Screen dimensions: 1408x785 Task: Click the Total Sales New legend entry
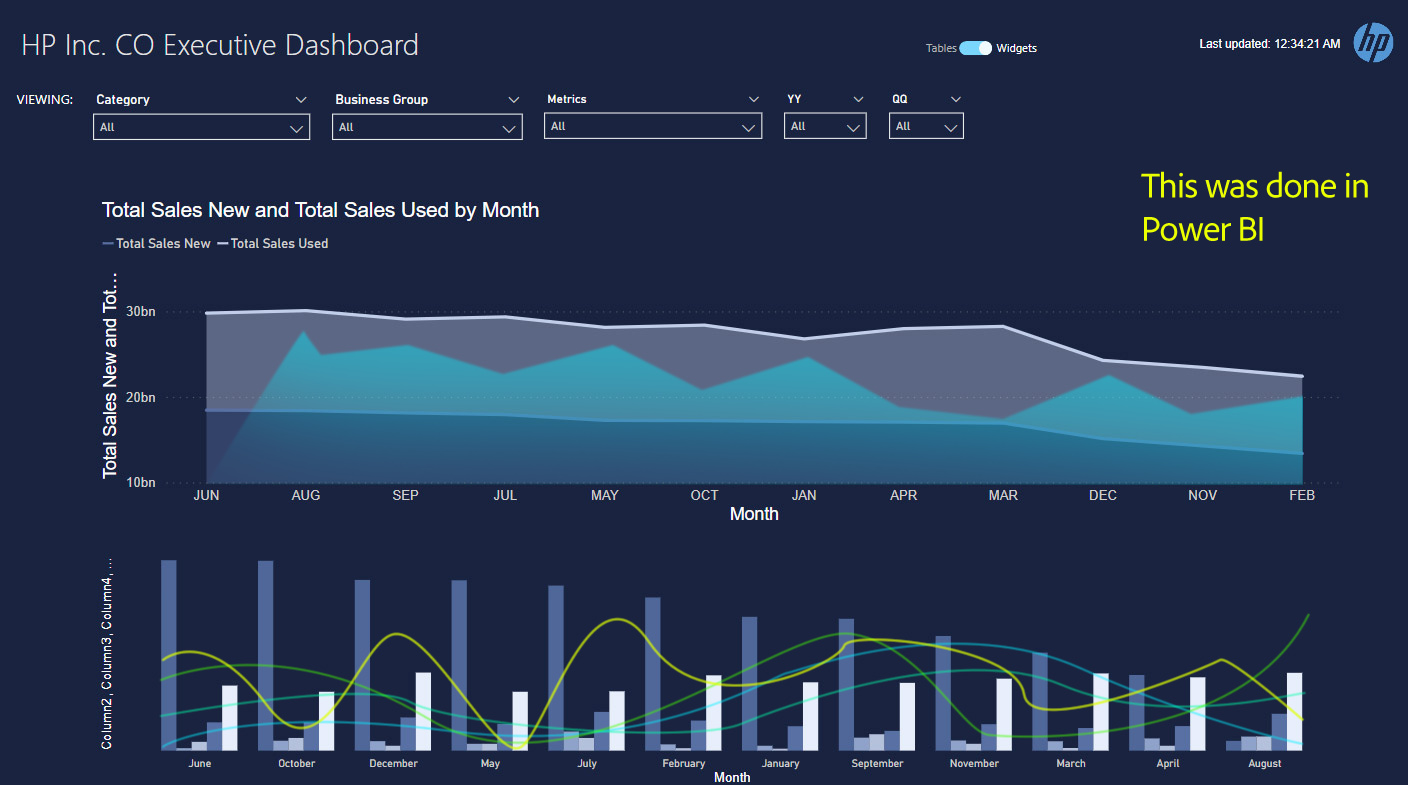(x=157, y=243)
